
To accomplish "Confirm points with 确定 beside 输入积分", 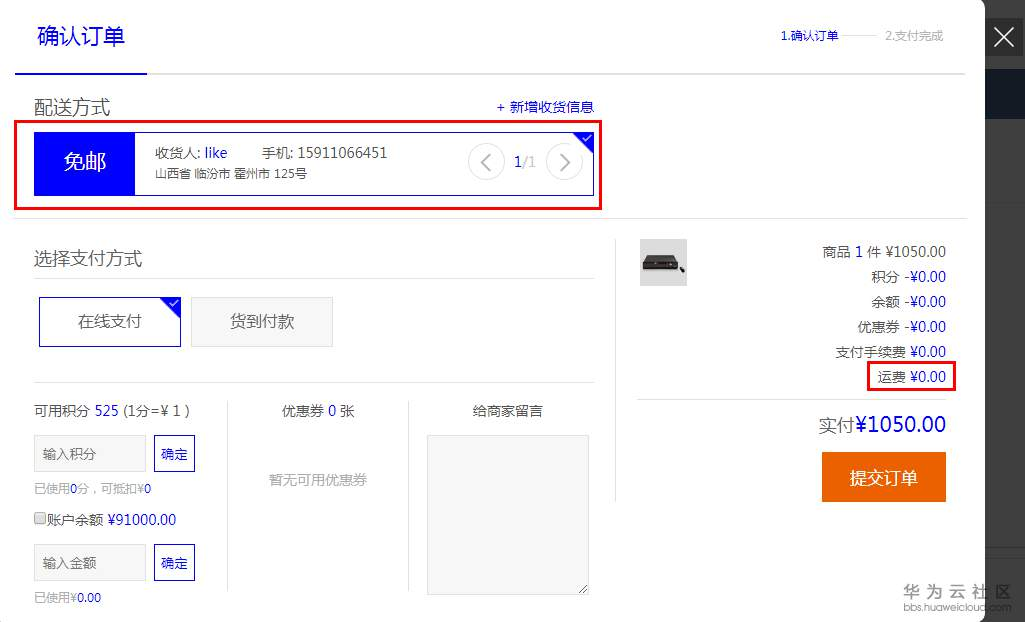I will [175, 453].
